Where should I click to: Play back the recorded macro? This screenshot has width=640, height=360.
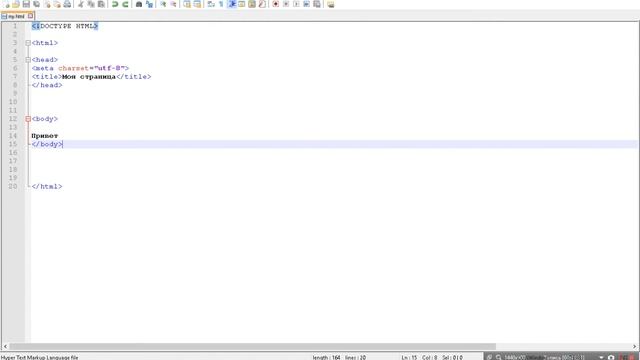tap(296, 4)
